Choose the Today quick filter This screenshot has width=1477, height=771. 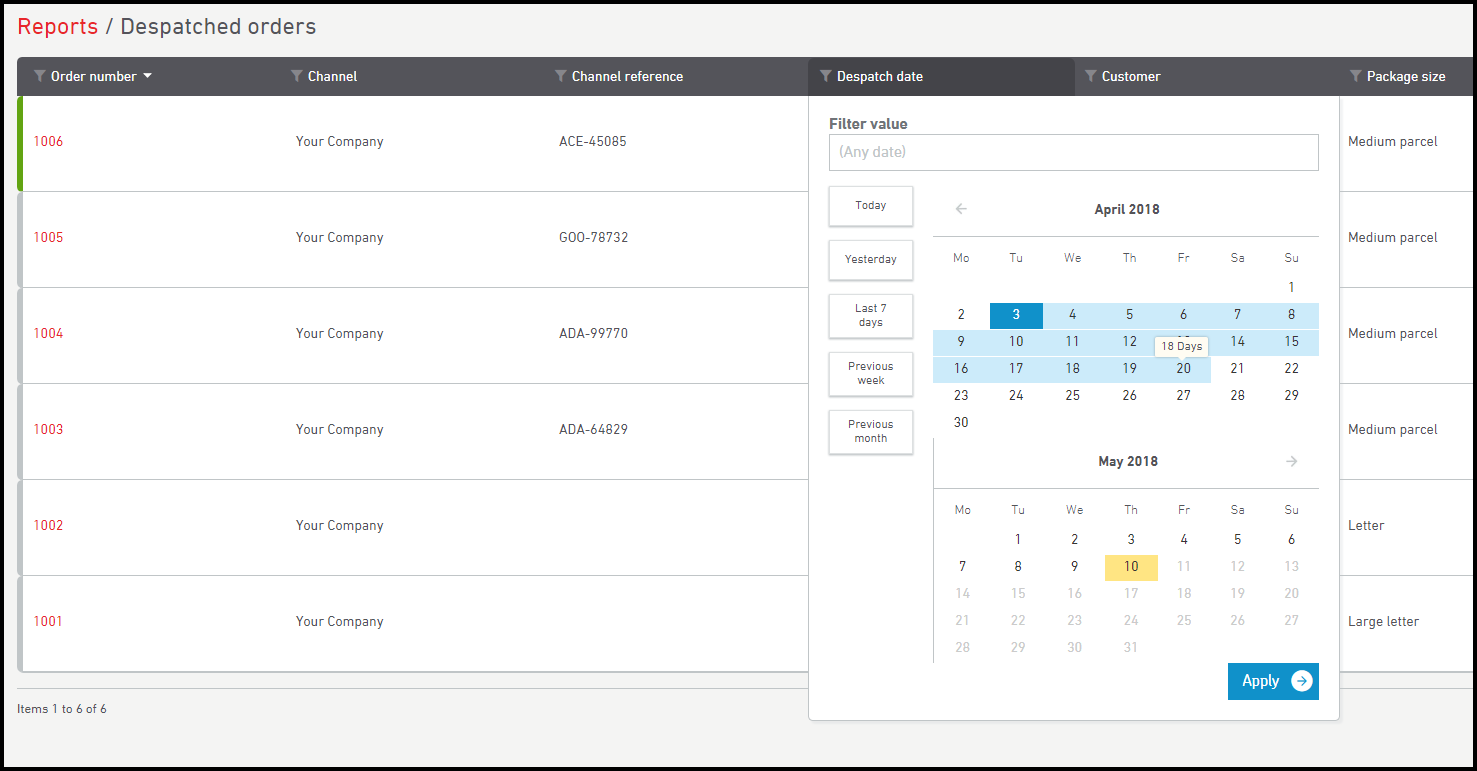[870, 205]
